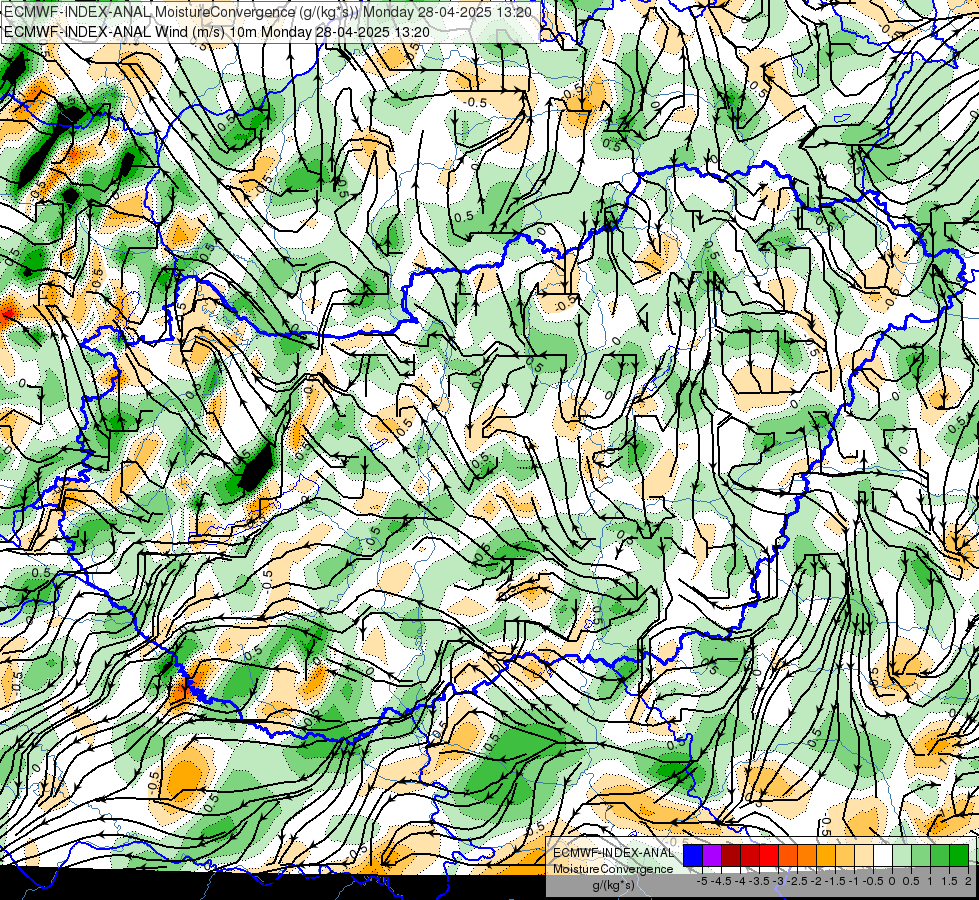The width and height of the screenshot is (979, 900).
Task: Click the -1 tick label on legend
Action: click(x=854, y=881)
